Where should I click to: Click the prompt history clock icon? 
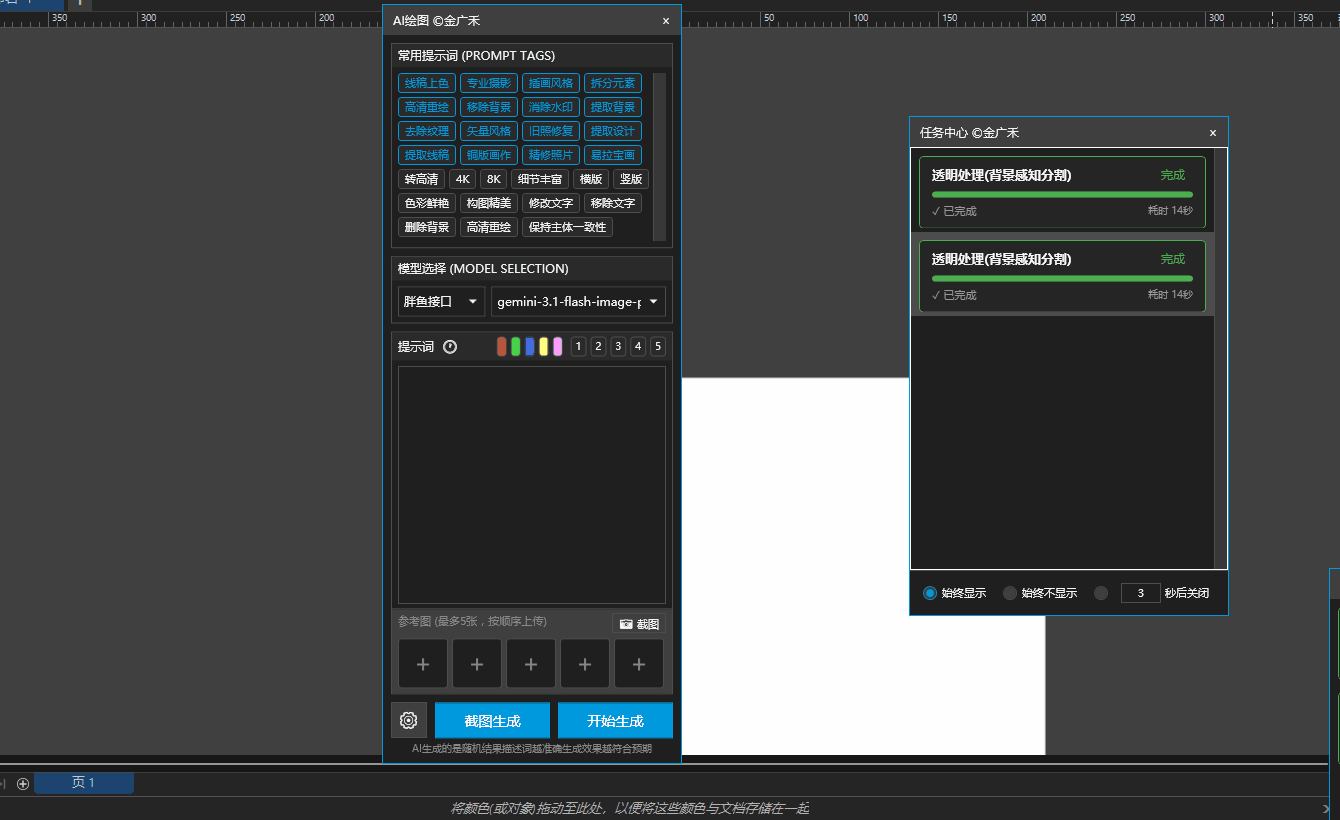450,347
